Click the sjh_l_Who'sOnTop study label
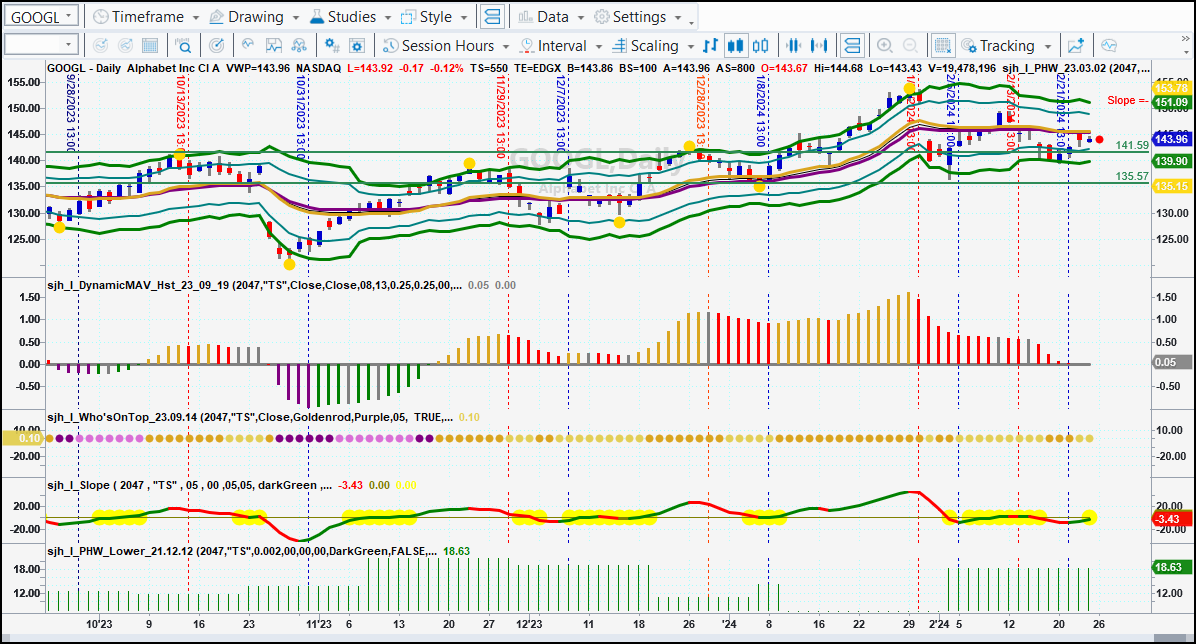 [x=250, y=417]
